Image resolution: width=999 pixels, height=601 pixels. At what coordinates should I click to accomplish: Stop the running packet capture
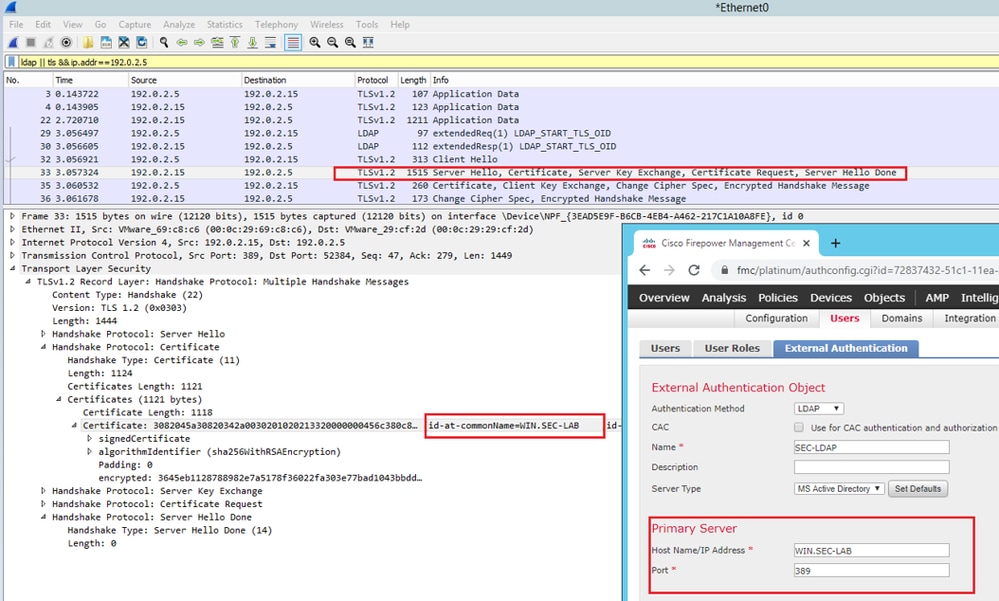tap(31, 43)
